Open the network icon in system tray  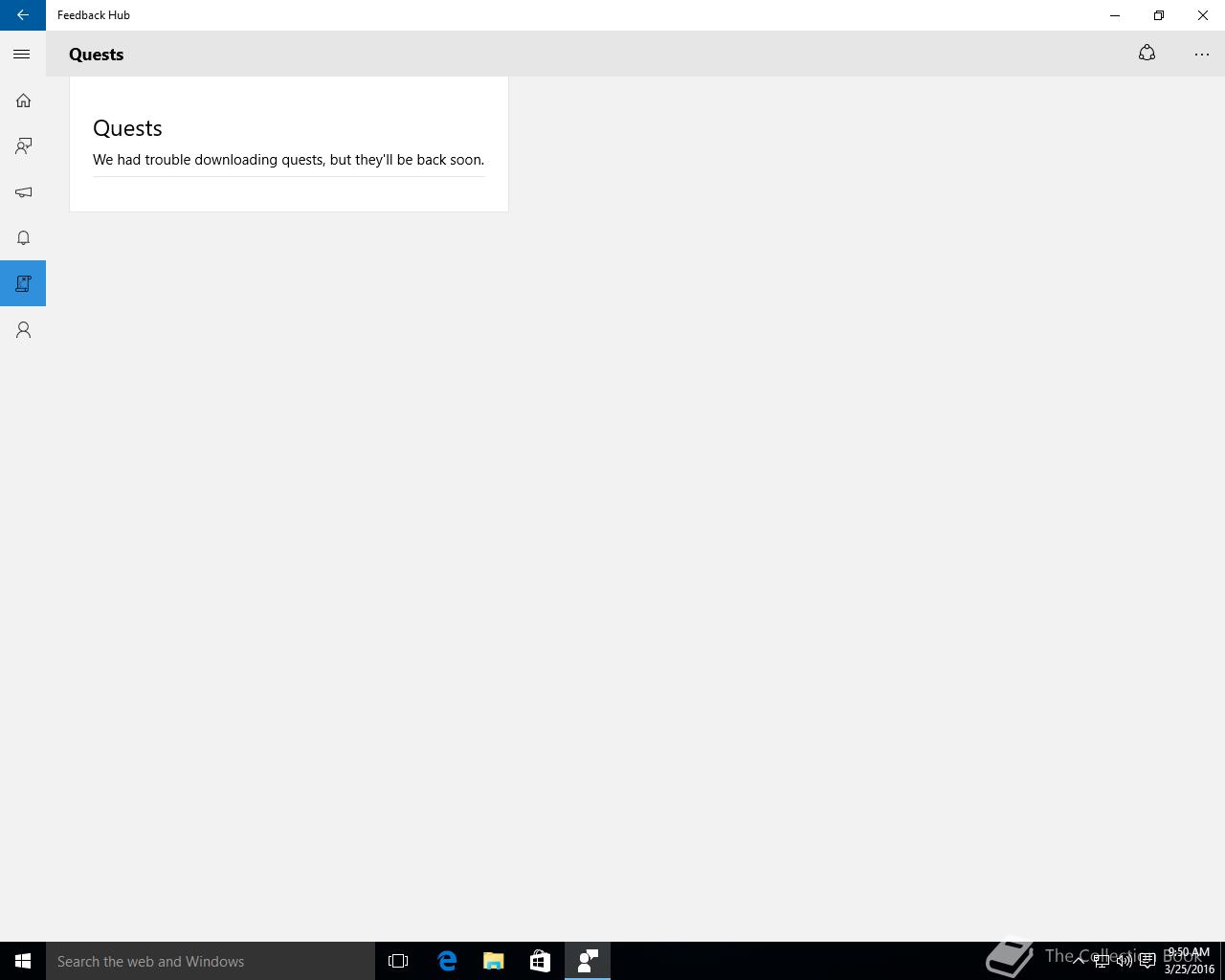pyautogui.click(x=1102, y=961)
